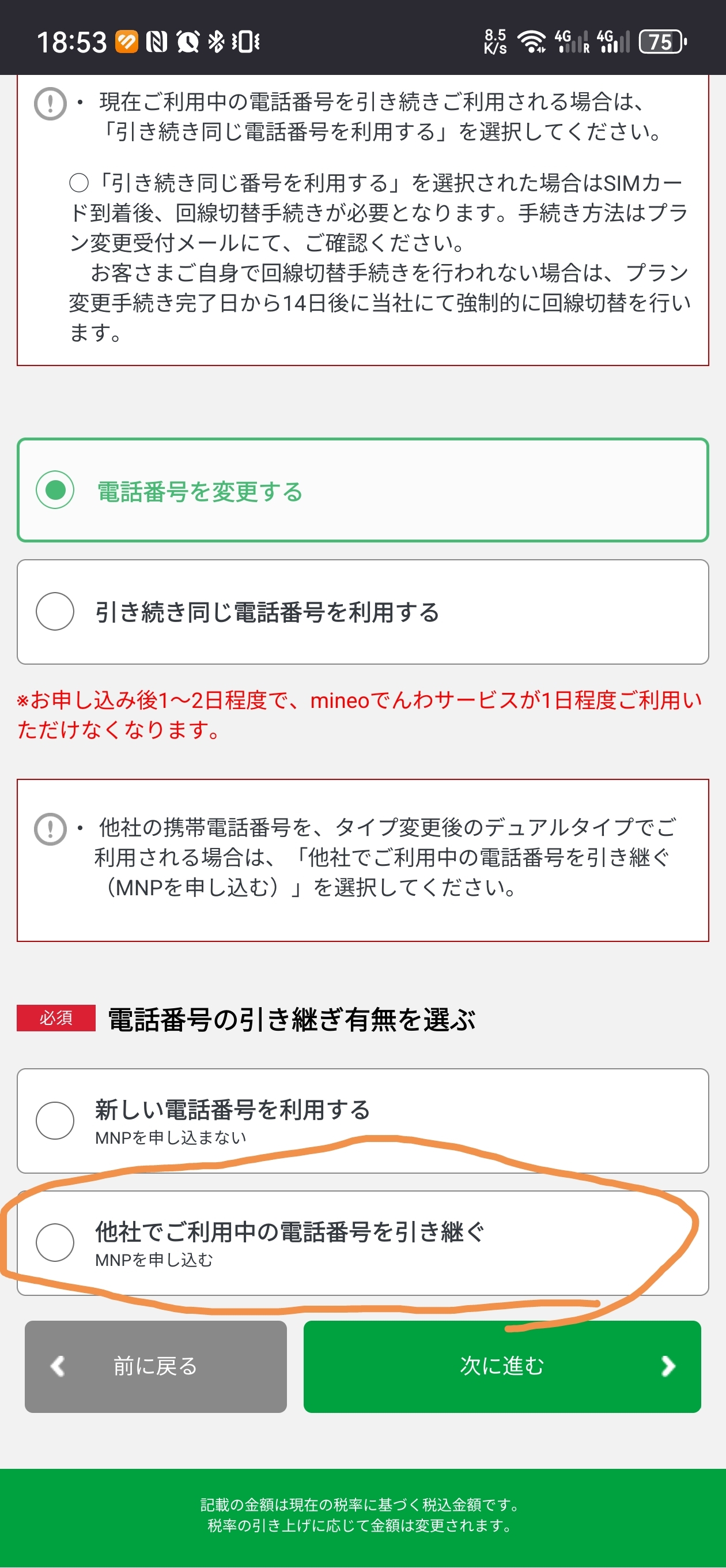Viewport: 726px width, 1568px height.
Task: Tap the exclamation icon in the top notice box
Action: pos(50,104)
